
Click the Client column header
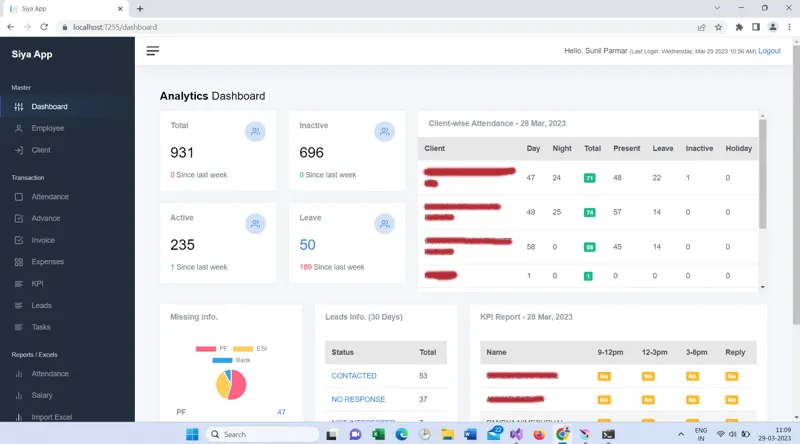pyautogui.click(x=435, y=149)
